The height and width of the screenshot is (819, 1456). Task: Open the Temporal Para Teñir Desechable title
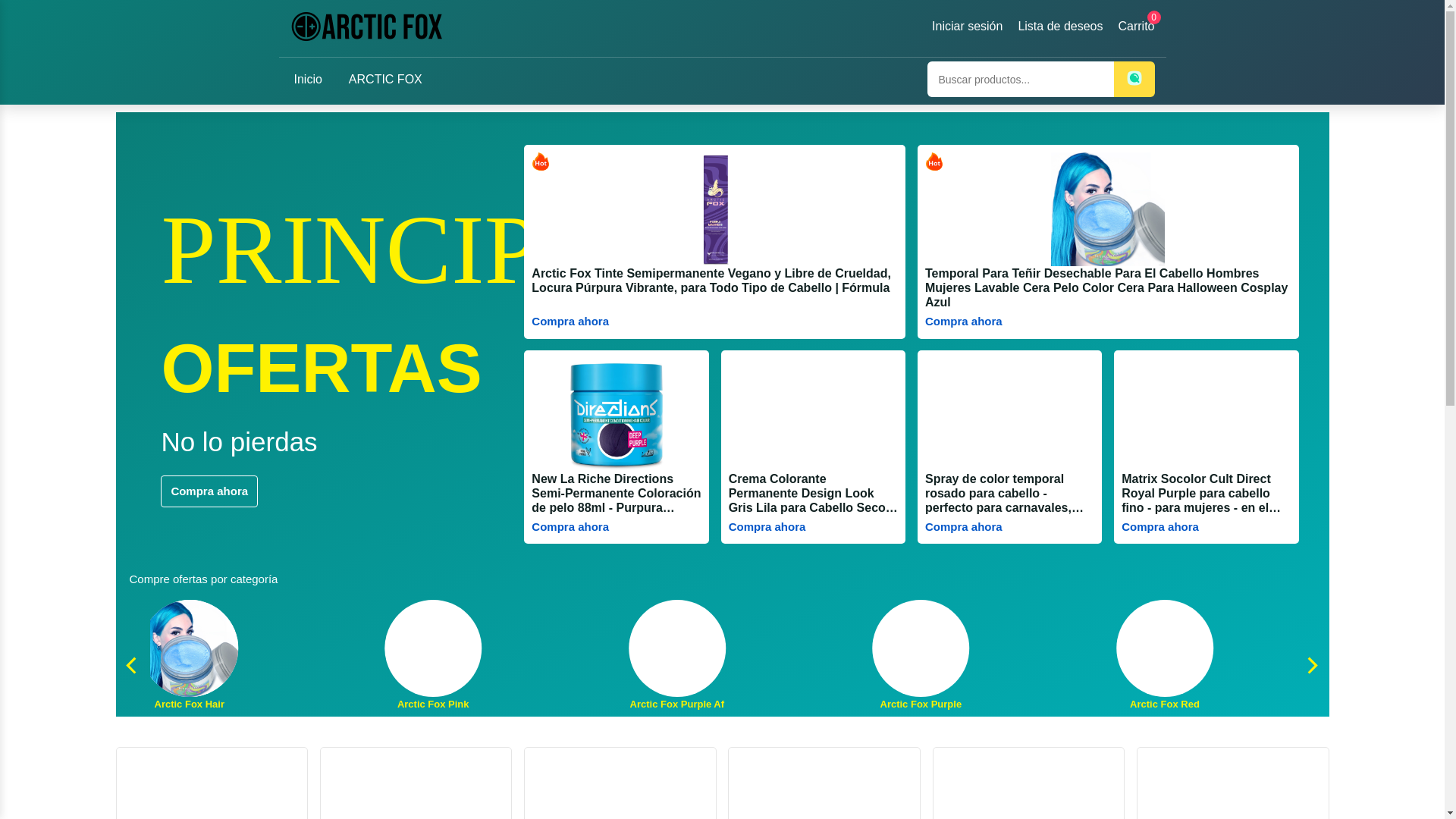pos(1106,288)
